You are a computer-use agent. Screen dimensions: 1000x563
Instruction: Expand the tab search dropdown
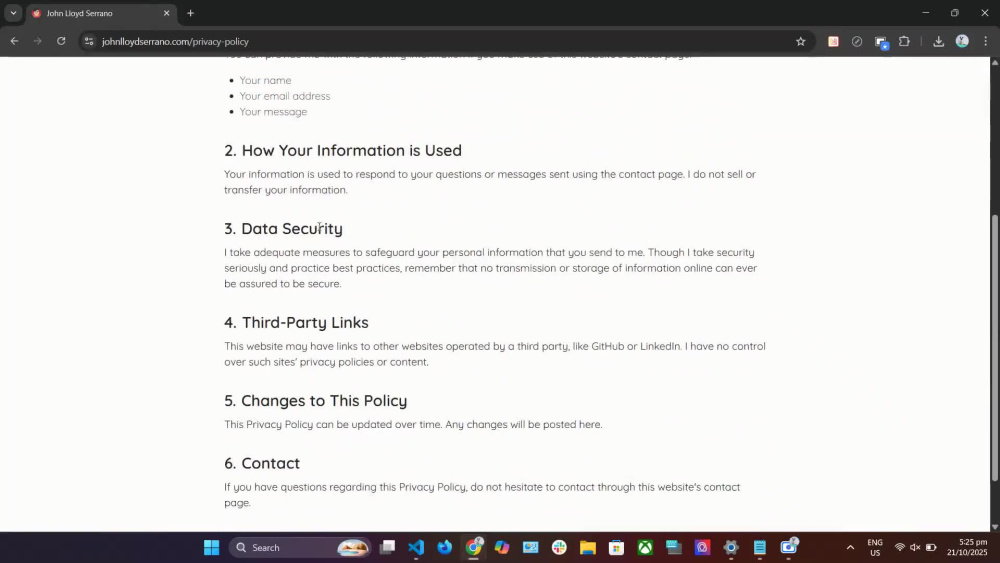[x=13, y=13]
